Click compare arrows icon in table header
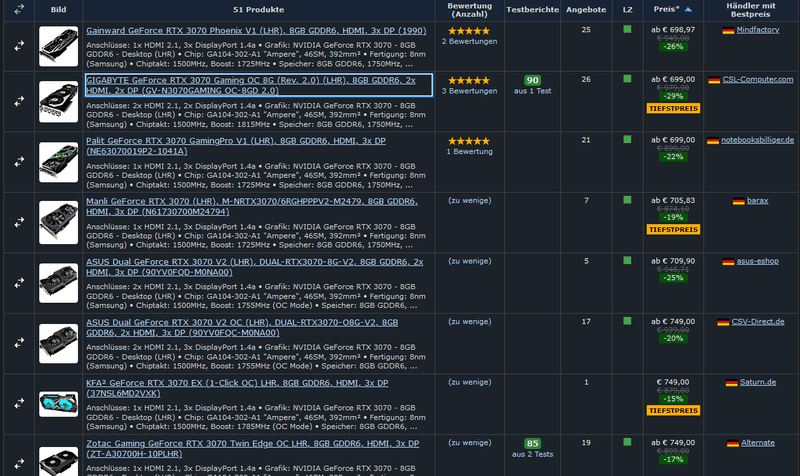Screen dimensions: 800x476 click(x=19, y=9)
